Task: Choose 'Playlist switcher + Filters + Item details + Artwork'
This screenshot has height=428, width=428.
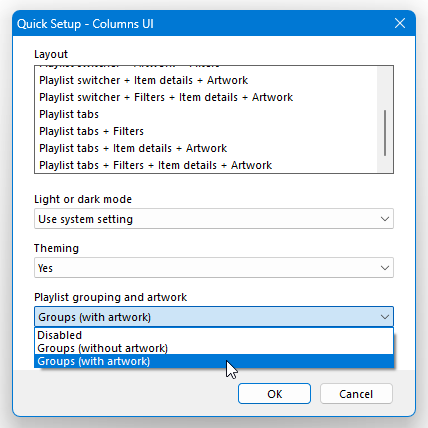Action: point(206,97)
